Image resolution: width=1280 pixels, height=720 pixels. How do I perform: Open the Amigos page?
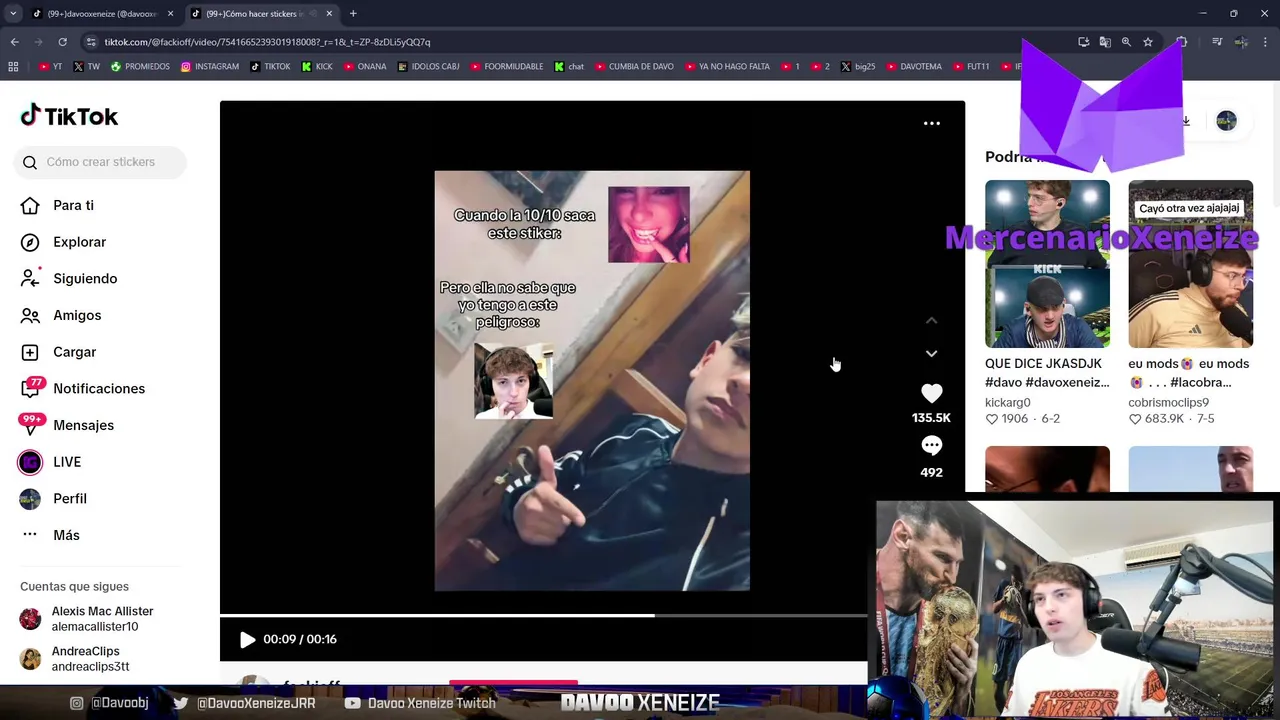[x=60, y=315]
